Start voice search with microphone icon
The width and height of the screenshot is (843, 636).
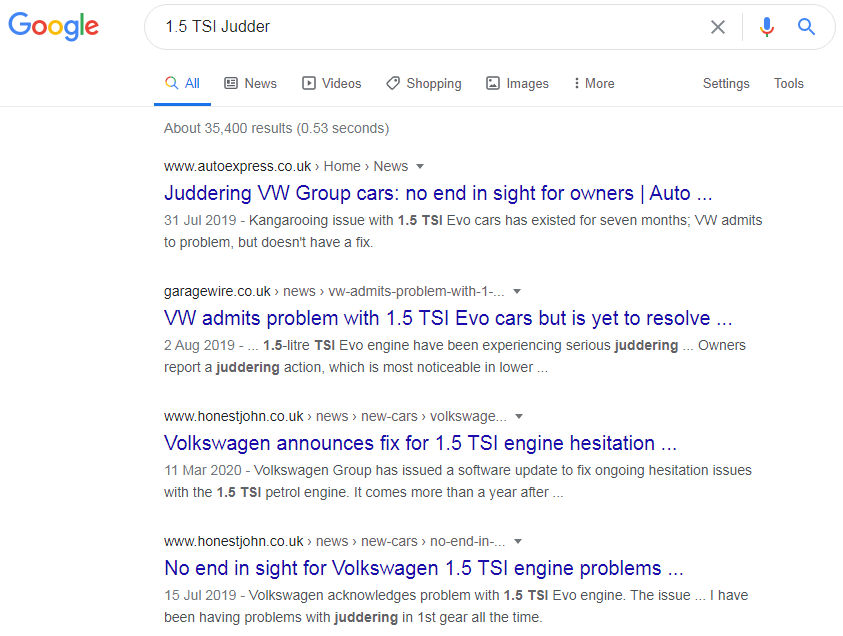[x=767, y=26]
